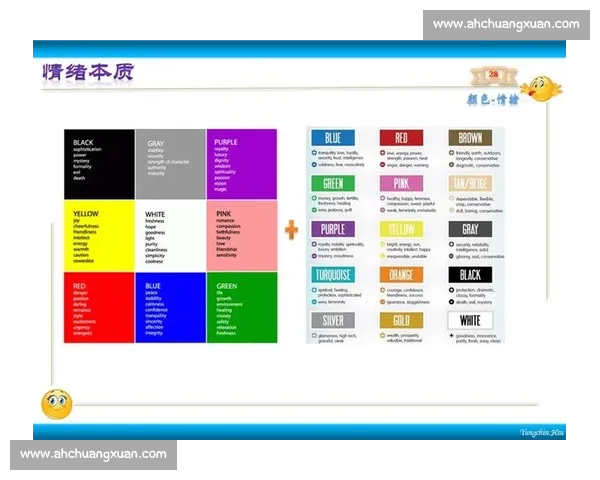Select the TAN/BEIGE label banner
The height and width of the screenshot is (480, 600).
coord(469,183)
